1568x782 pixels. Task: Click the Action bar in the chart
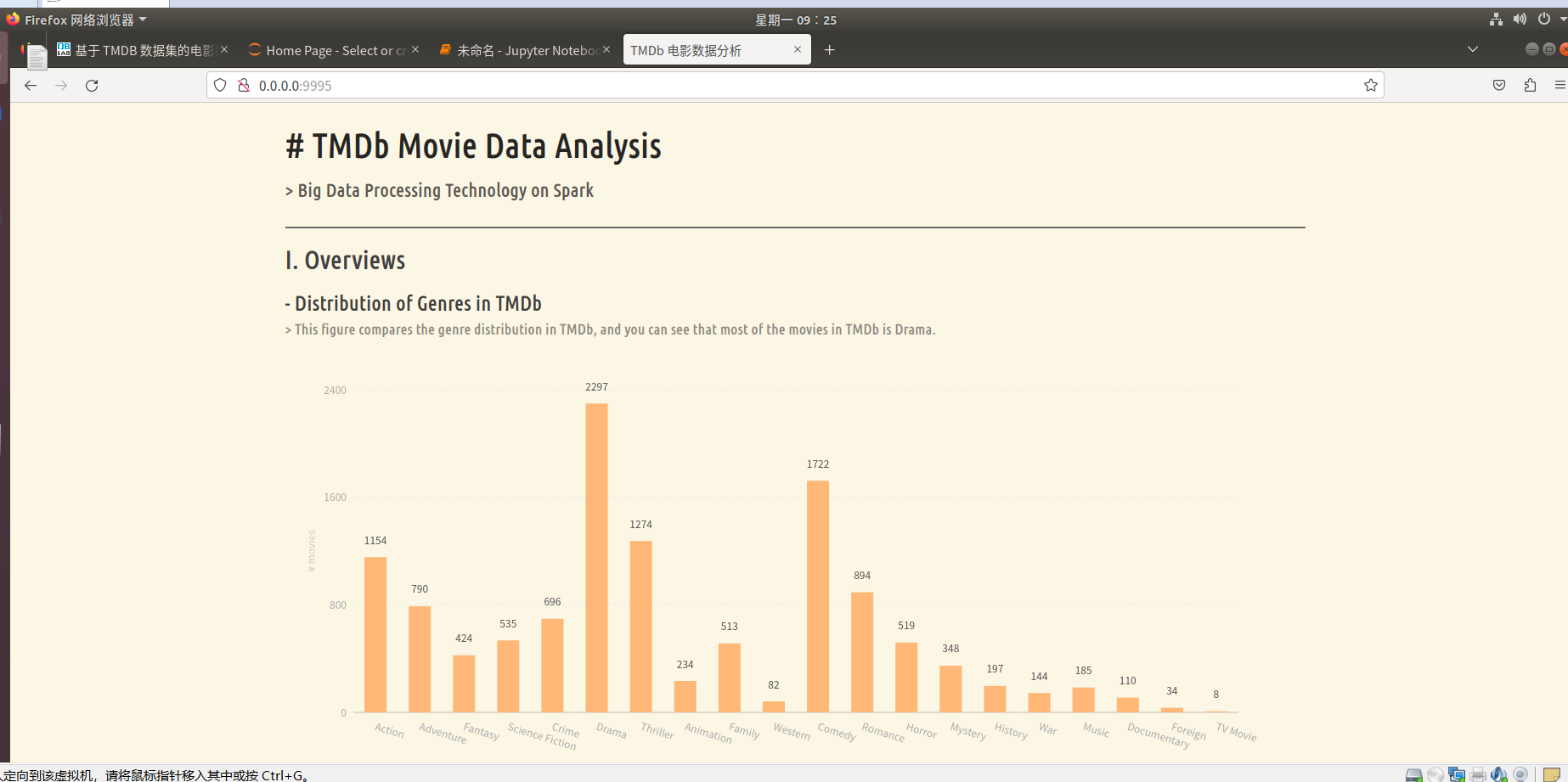[375, 634]
